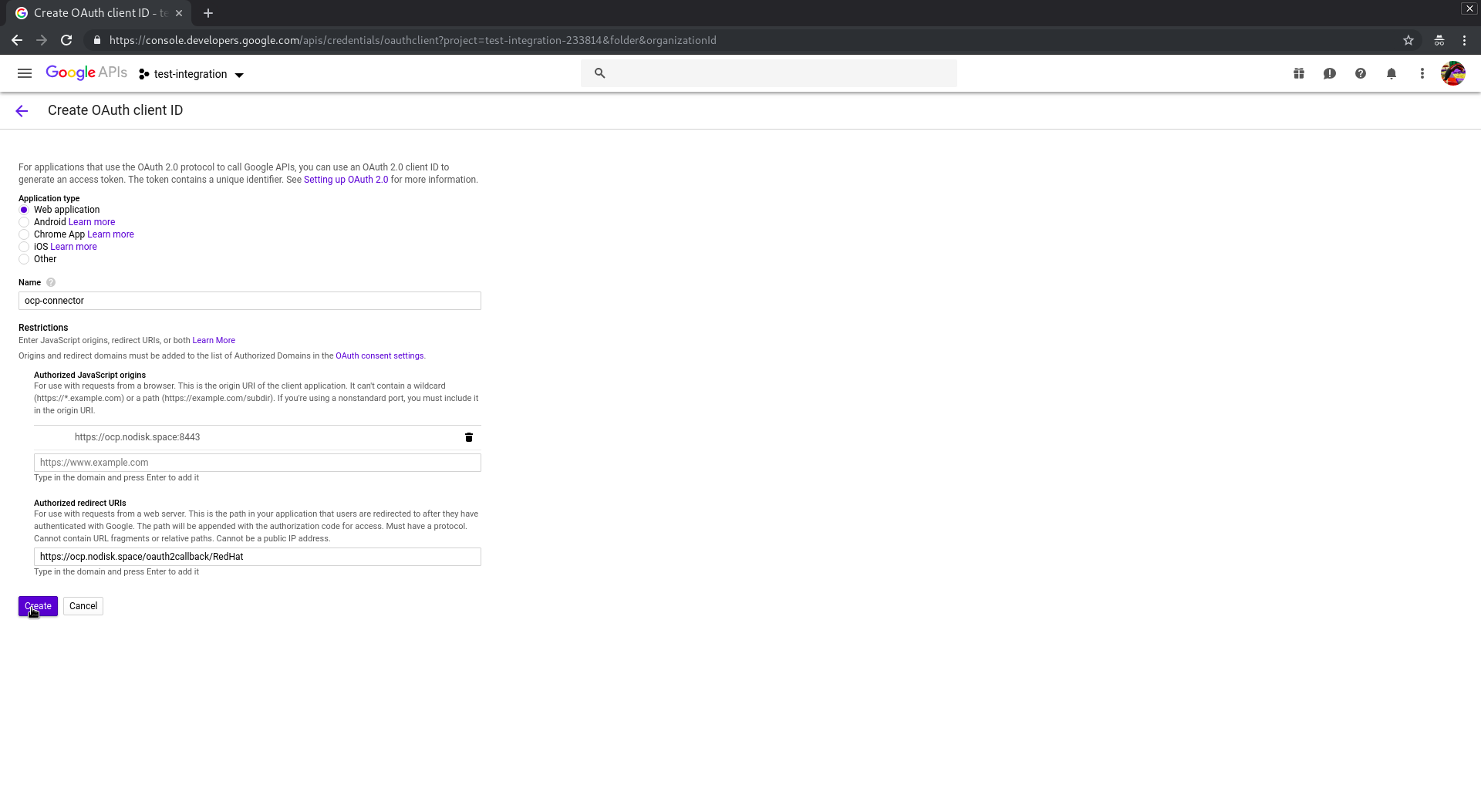Image resolution: width=1481 pixels, height=812 pixels.
Task: Select Other application type
Action: click(24, 259)
